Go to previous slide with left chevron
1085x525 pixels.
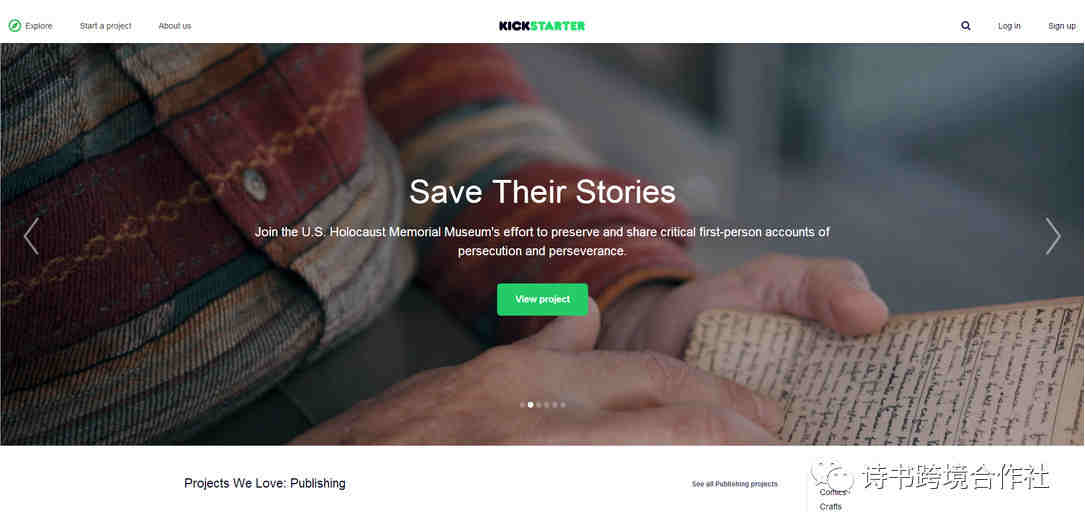click(31, 237)
